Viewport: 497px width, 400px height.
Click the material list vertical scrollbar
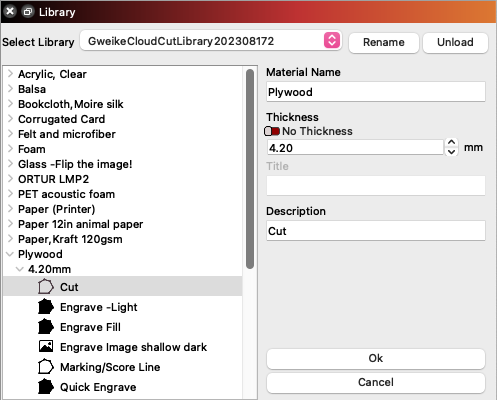pos(250,169)
